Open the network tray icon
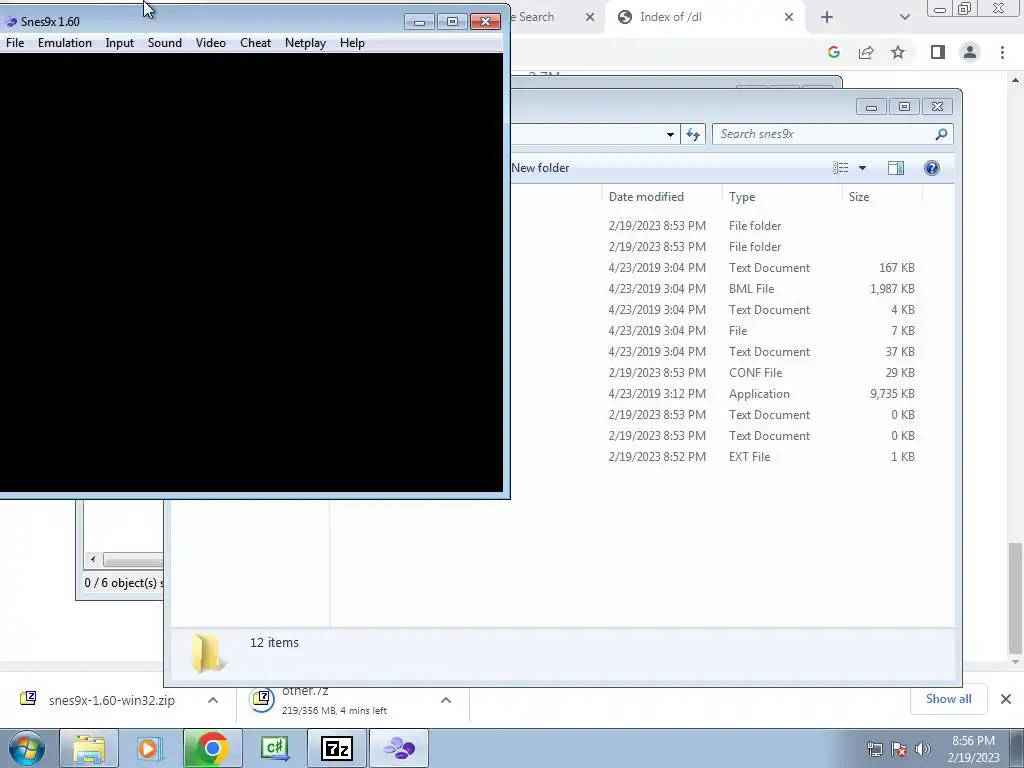 pos(875,749)
